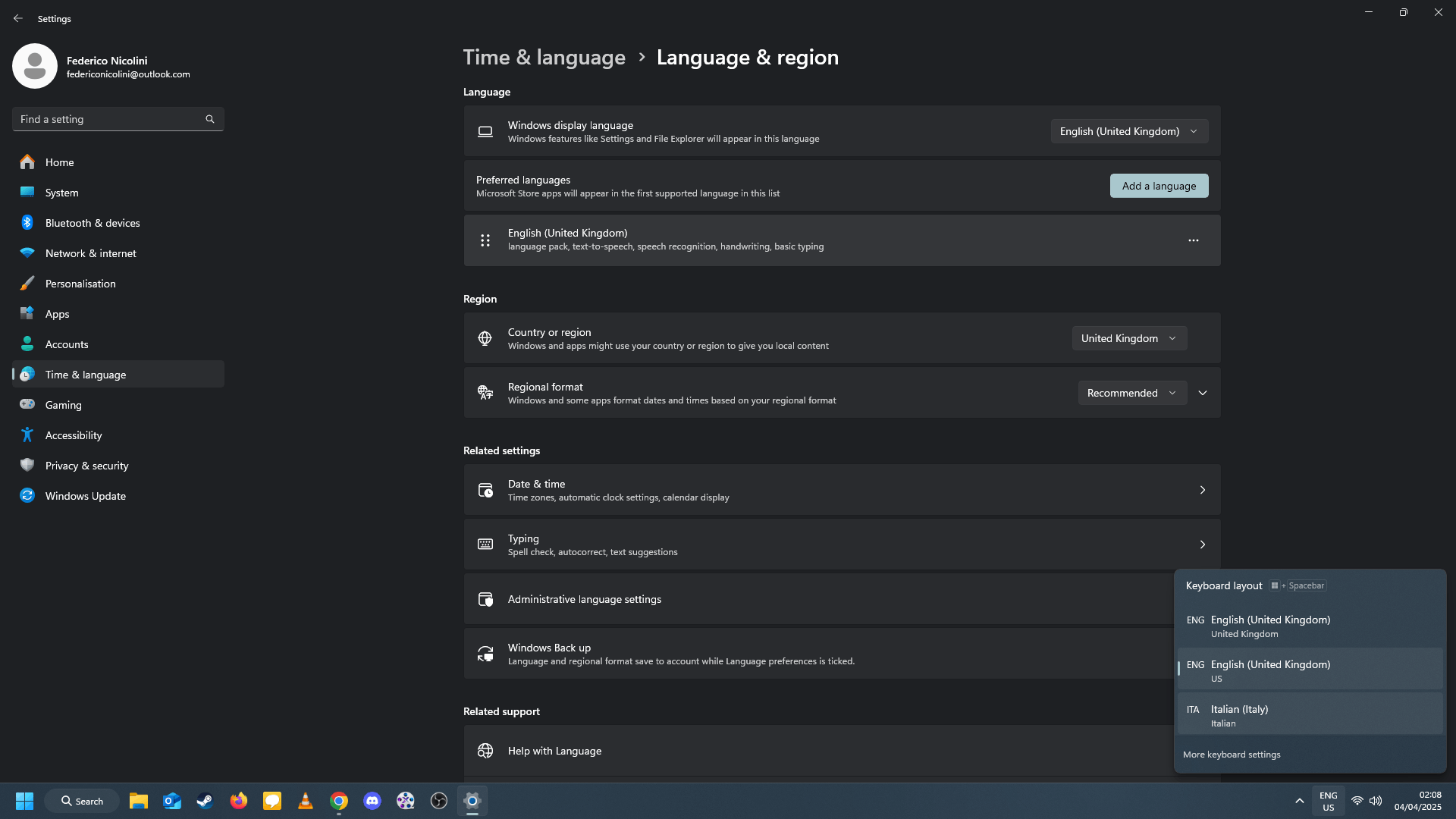The height and width of the screenshot is (819, 1456).
Task: Click drag handle beside English (United Kingdom)
Action: [485, 240]
